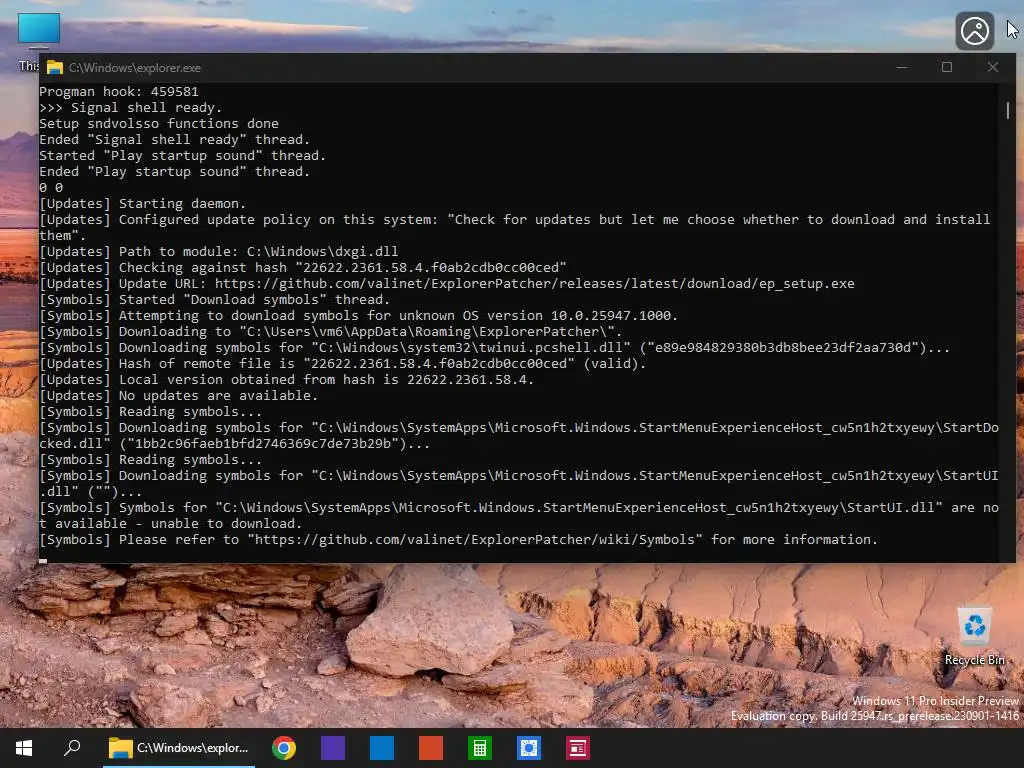This screenshot has height=768, width=1024.
Task: Select the This PC desktop icon
Action: point(38,33)
